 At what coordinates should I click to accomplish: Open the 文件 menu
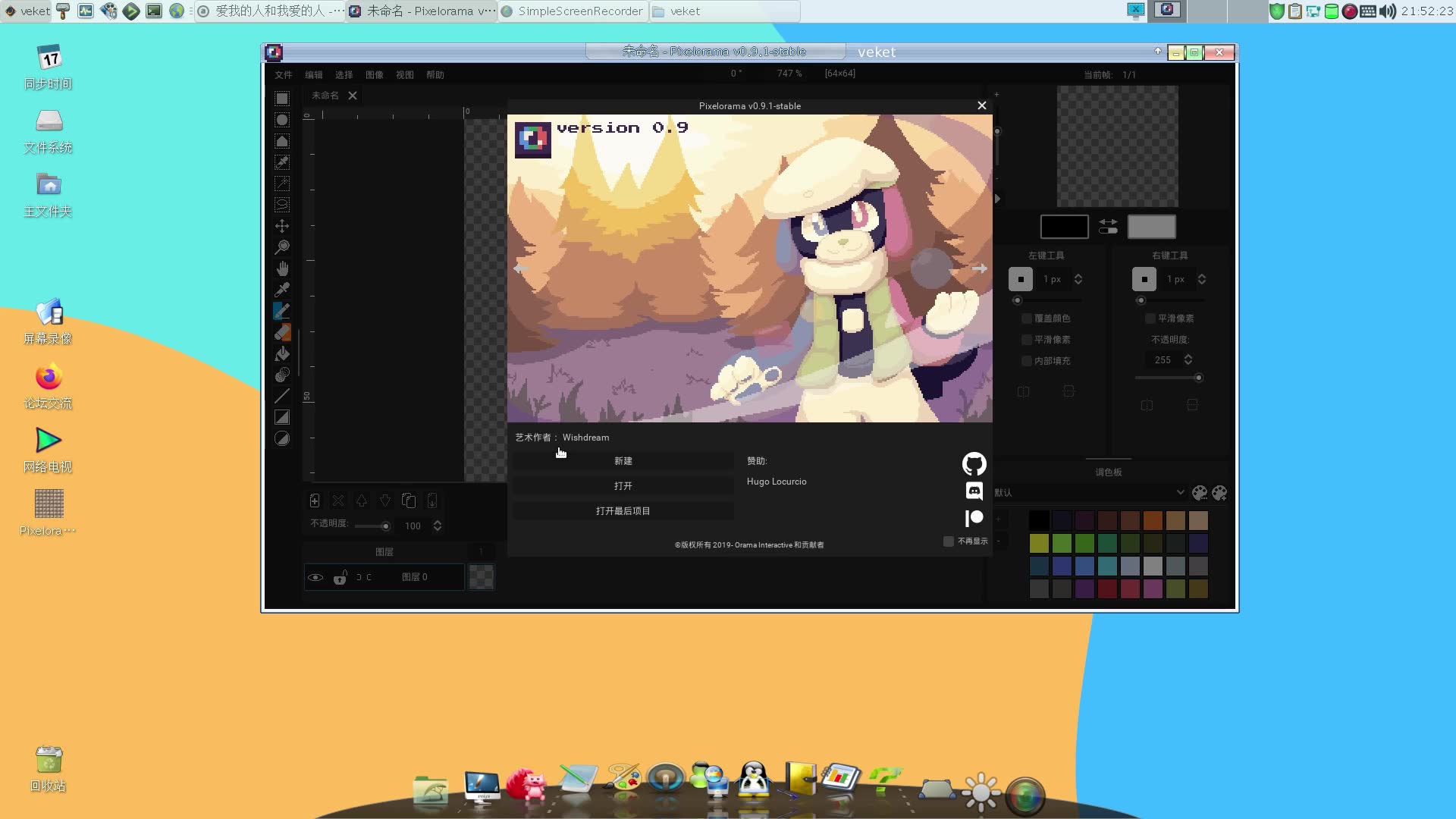(x=284, y=75)
